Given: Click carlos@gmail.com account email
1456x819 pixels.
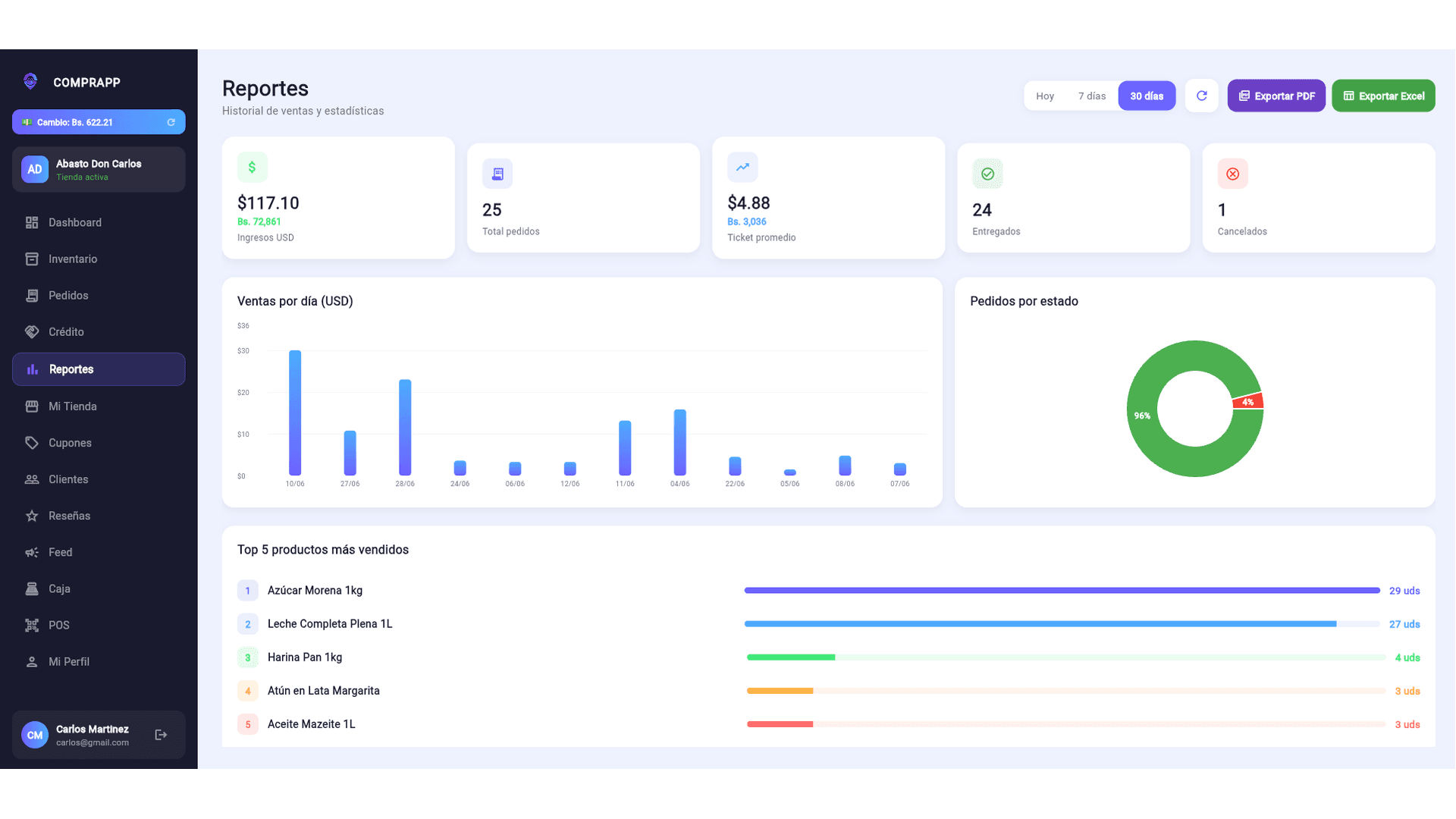Looking at the screenshot, I should pyautogui.click(x=93, y=742).
